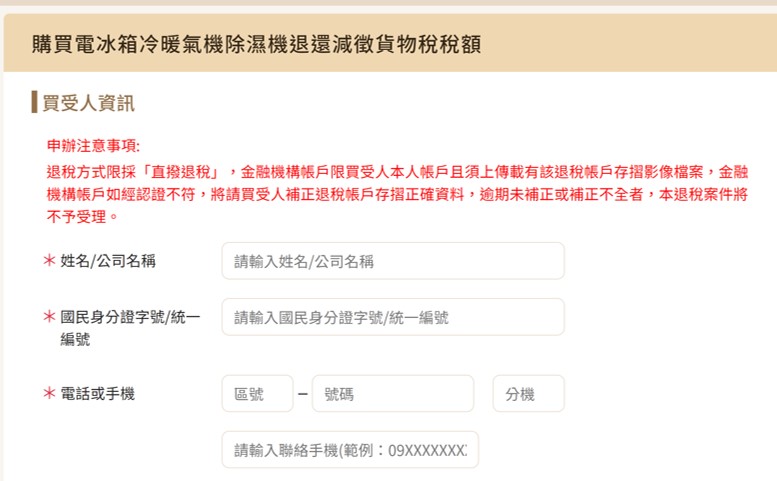Click the red asterisk beside 姓名/公司名稱

pyautogui.click(x=48, y=262)
